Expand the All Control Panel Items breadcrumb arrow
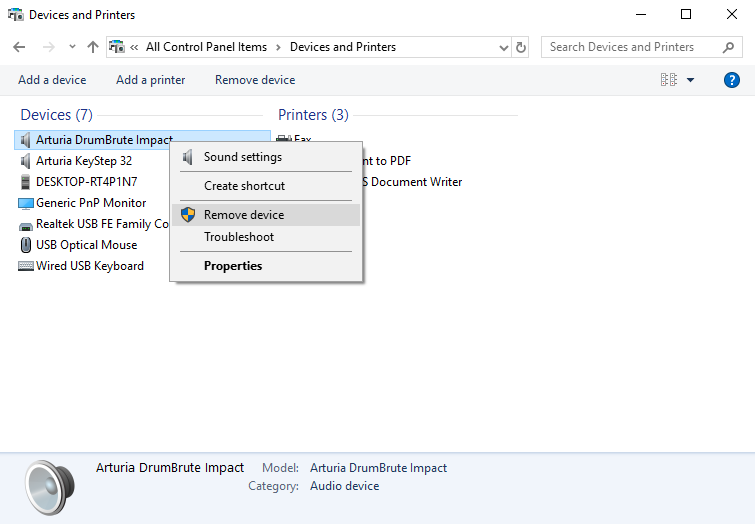The image size is (755, 524). click(x=278, y=47)
